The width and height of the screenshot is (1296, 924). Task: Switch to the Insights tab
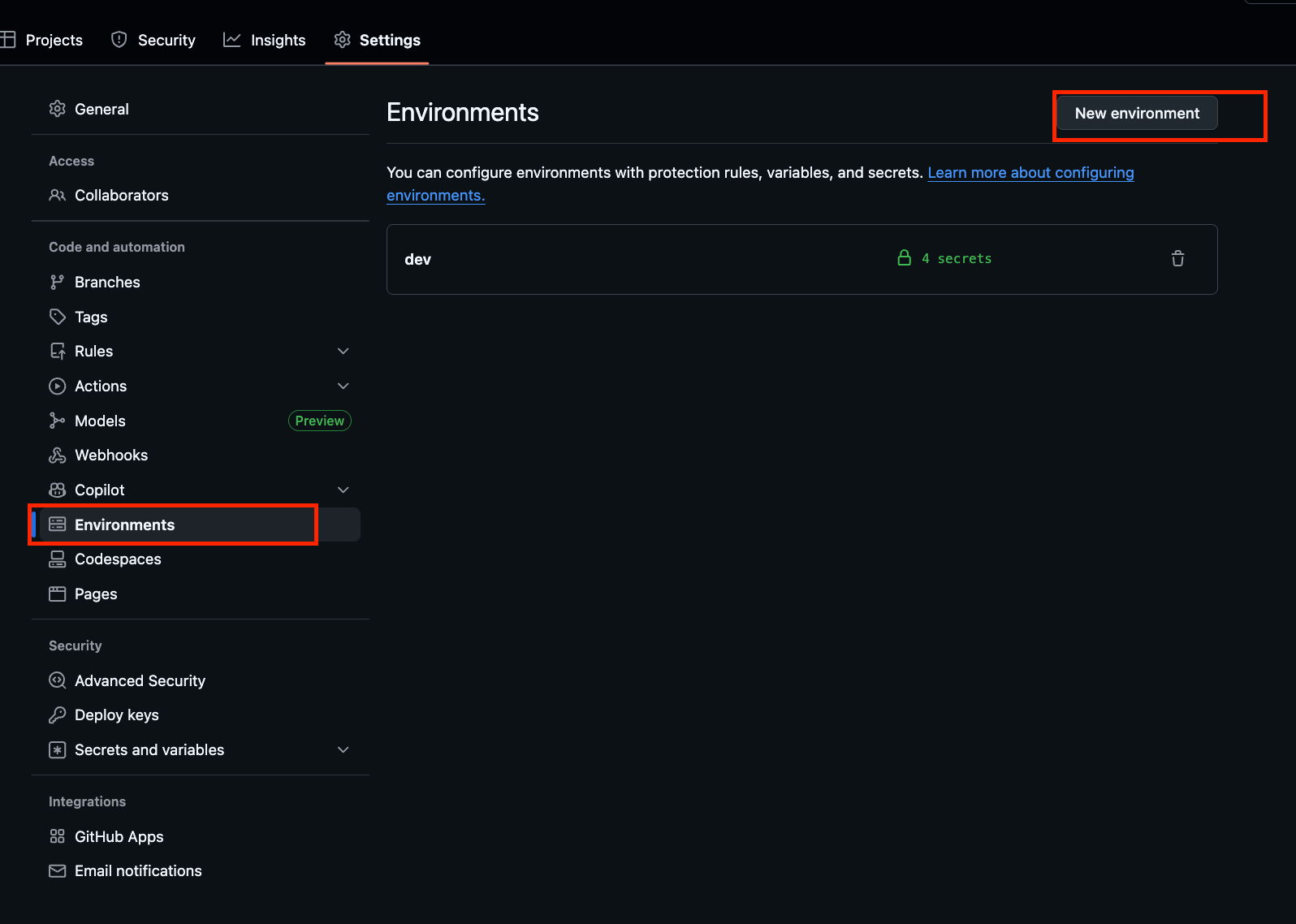[x=265, y=40]
